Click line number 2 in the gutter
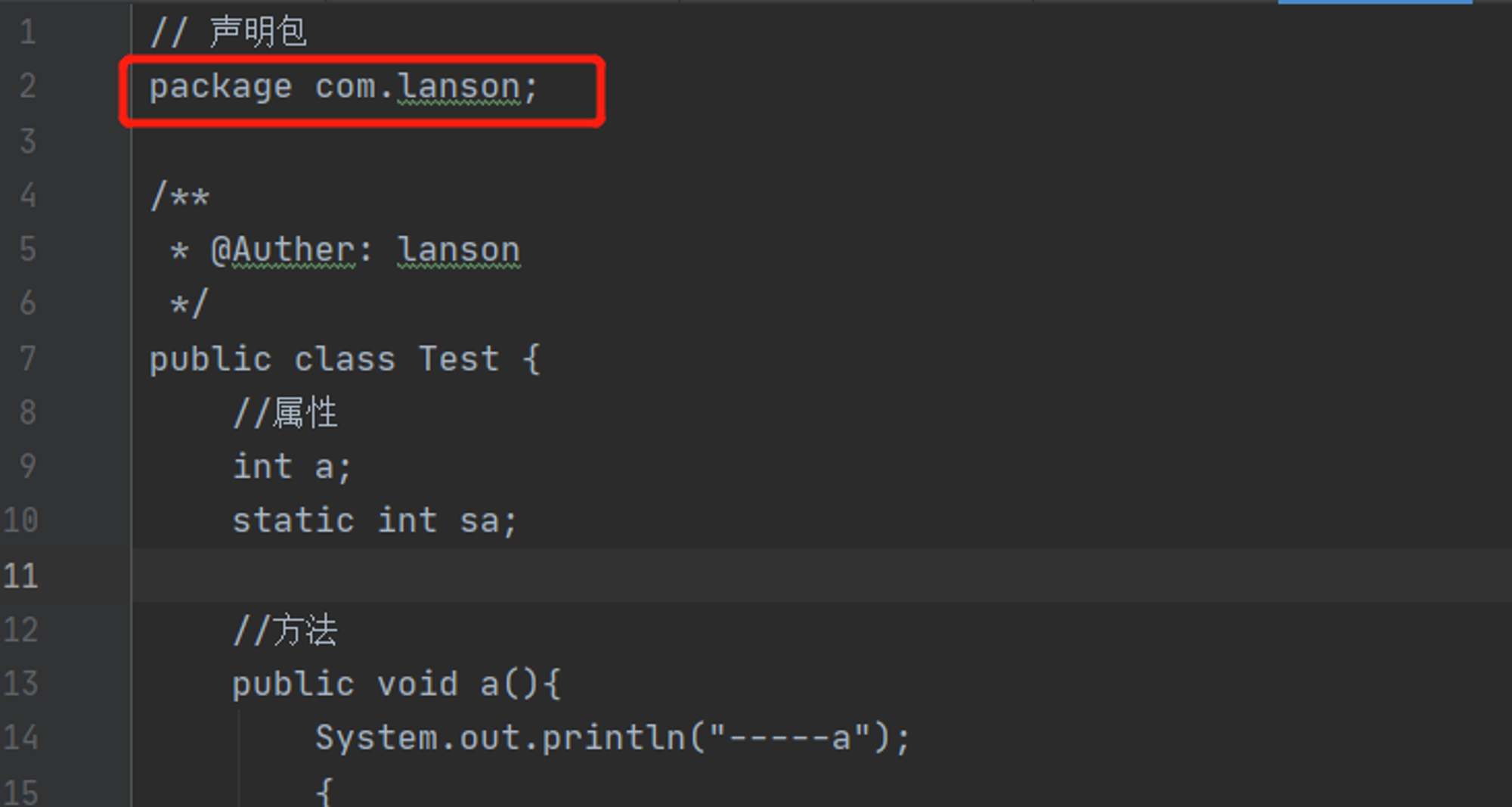This screenshot has width=1512, height=807. [27, 86]
